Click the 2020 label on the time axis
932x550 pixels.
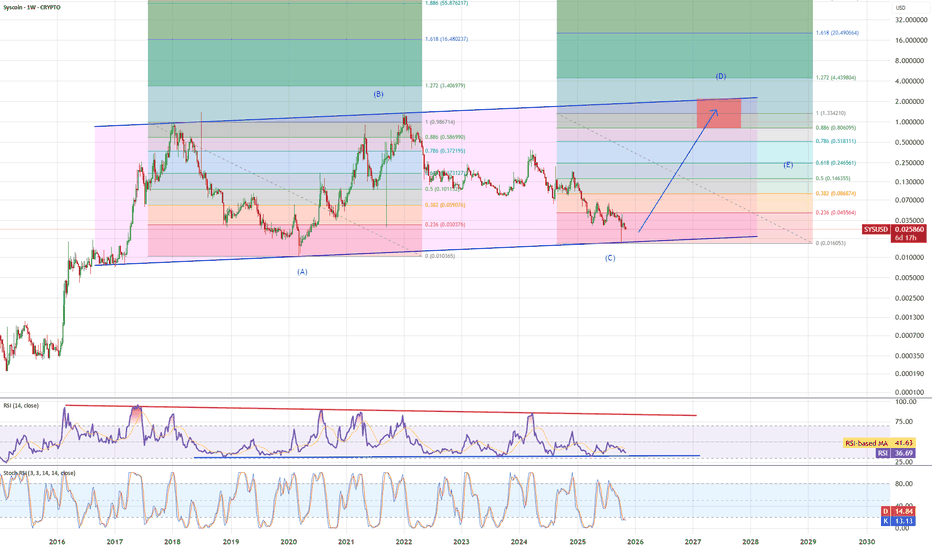tap(289, 542)
